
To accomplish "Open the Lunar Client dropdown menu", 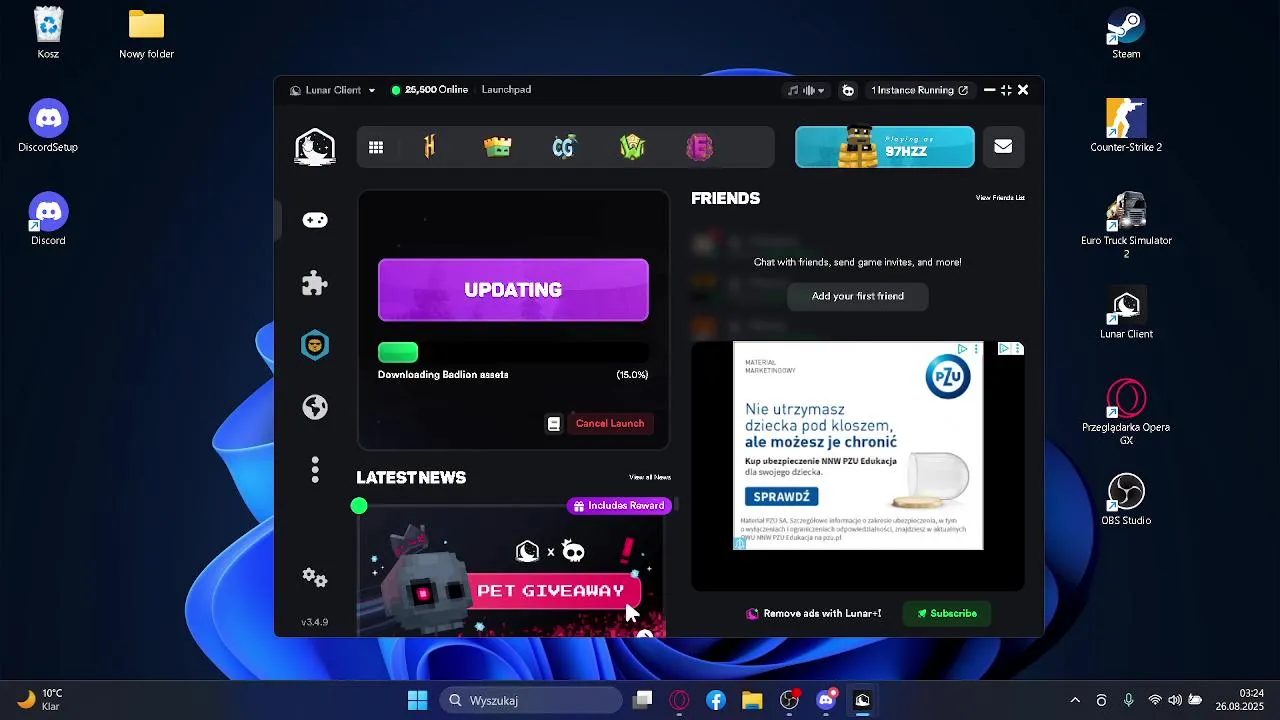I will (332, 90).
